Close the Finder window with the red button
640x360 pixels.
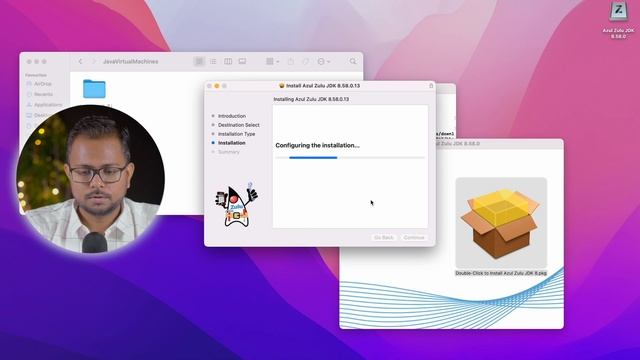[x=29, y=62]
